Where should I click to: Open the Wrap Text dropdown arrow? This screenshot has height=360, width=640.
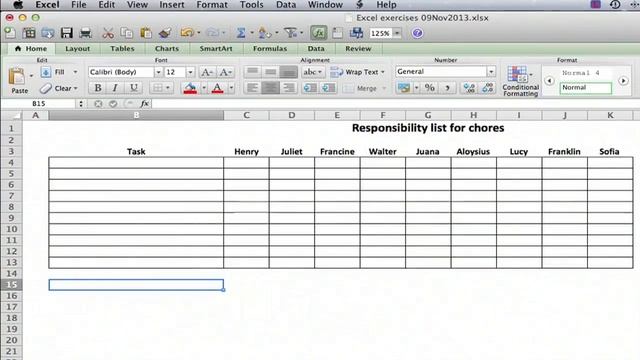click(383, 72)
